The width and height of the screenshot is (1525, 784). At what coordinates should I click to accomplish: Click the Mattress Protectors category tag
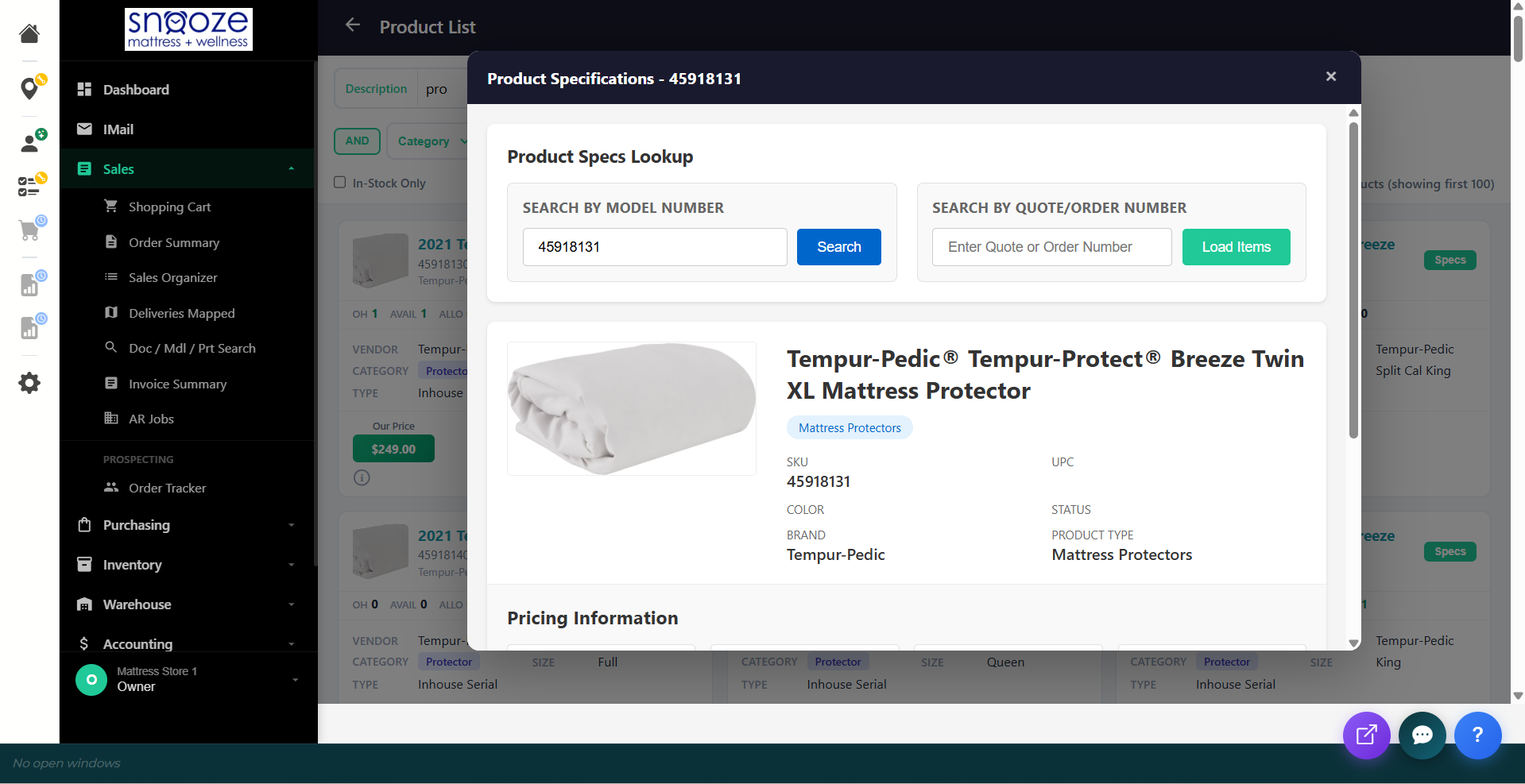[x=850, y=427]
